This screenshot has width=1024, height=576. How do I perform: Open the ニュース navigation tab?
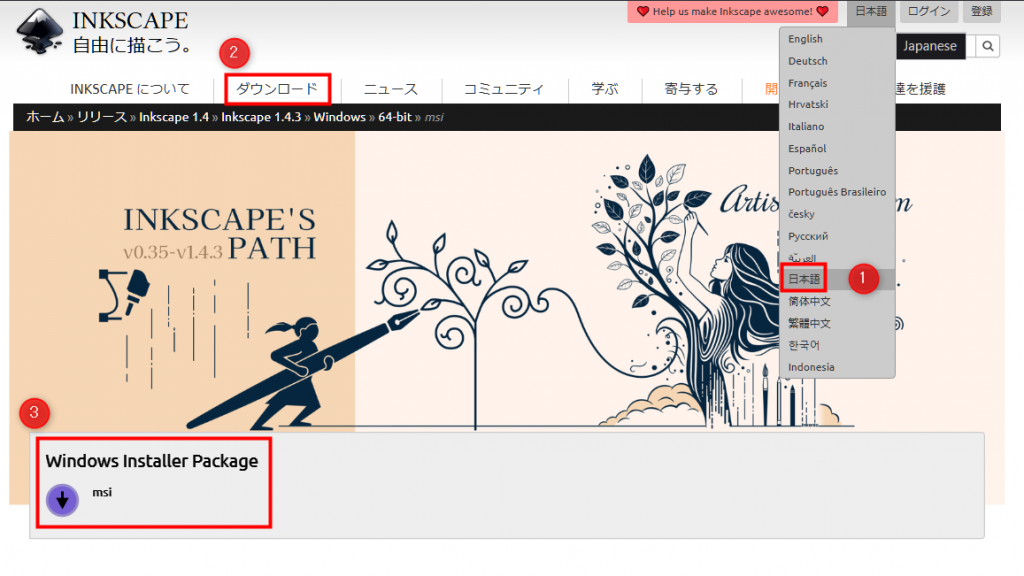[x=390, y=89]
